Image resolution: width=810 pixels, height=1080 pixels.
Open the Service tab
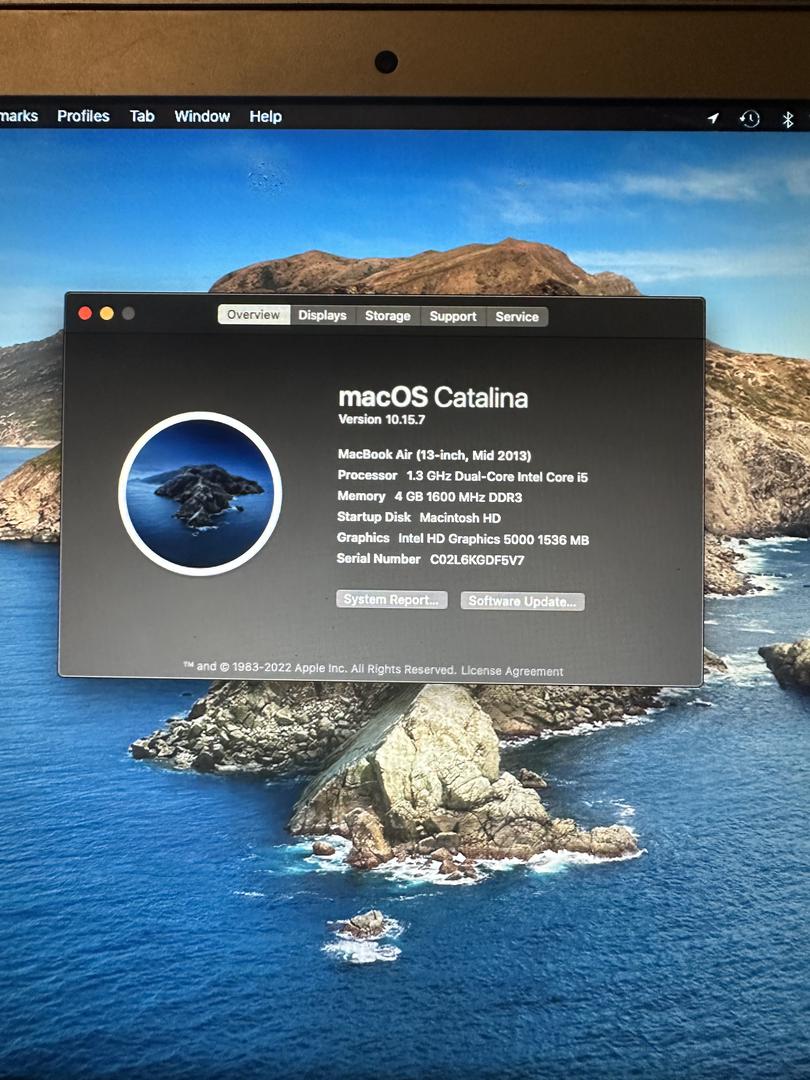tap(517, 317)
